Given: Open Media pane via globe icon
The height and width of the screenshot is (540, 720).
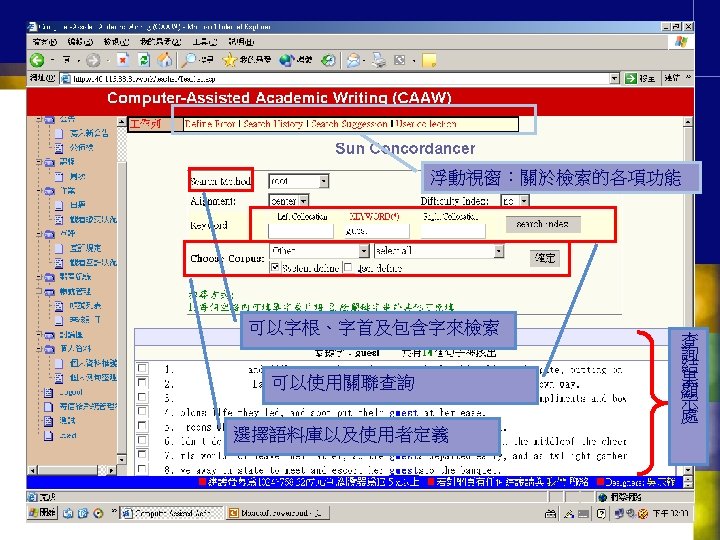Looking at the screenshot, I should tap(287, 60).
